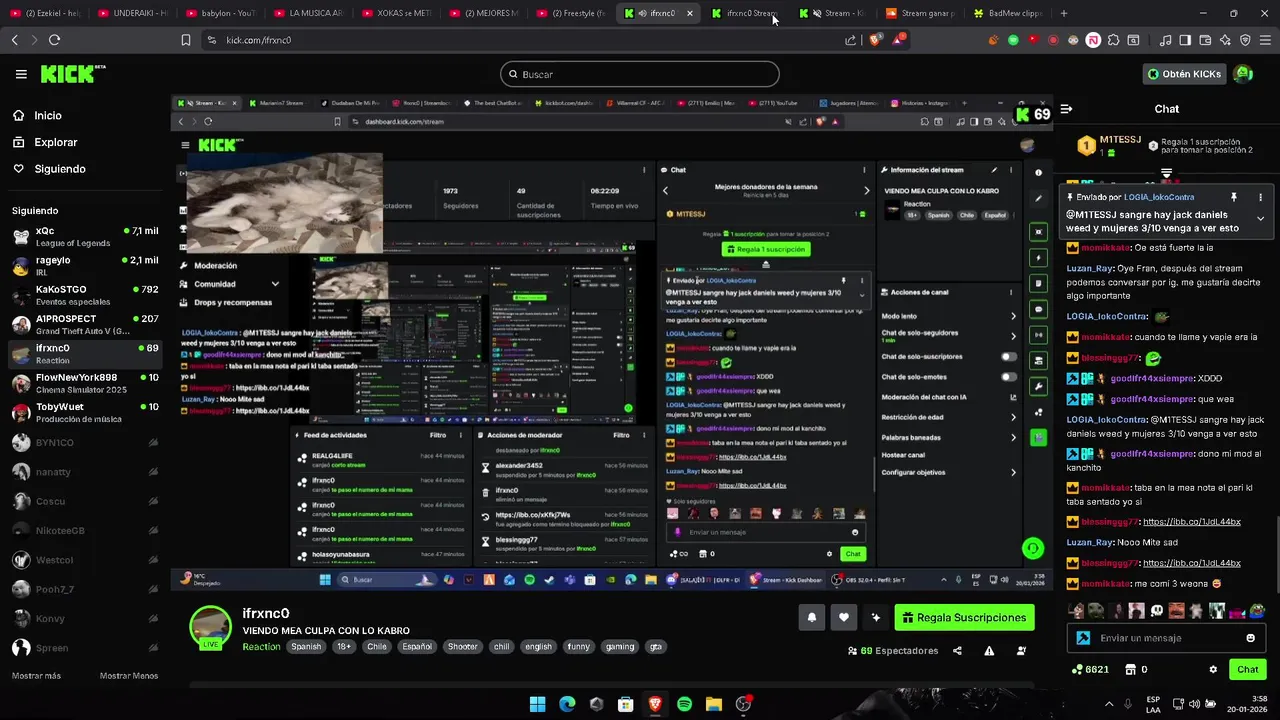Open the emoji picker in chat input
Viewport: 1280px width, 720px height.
(x=1250, y=638)
